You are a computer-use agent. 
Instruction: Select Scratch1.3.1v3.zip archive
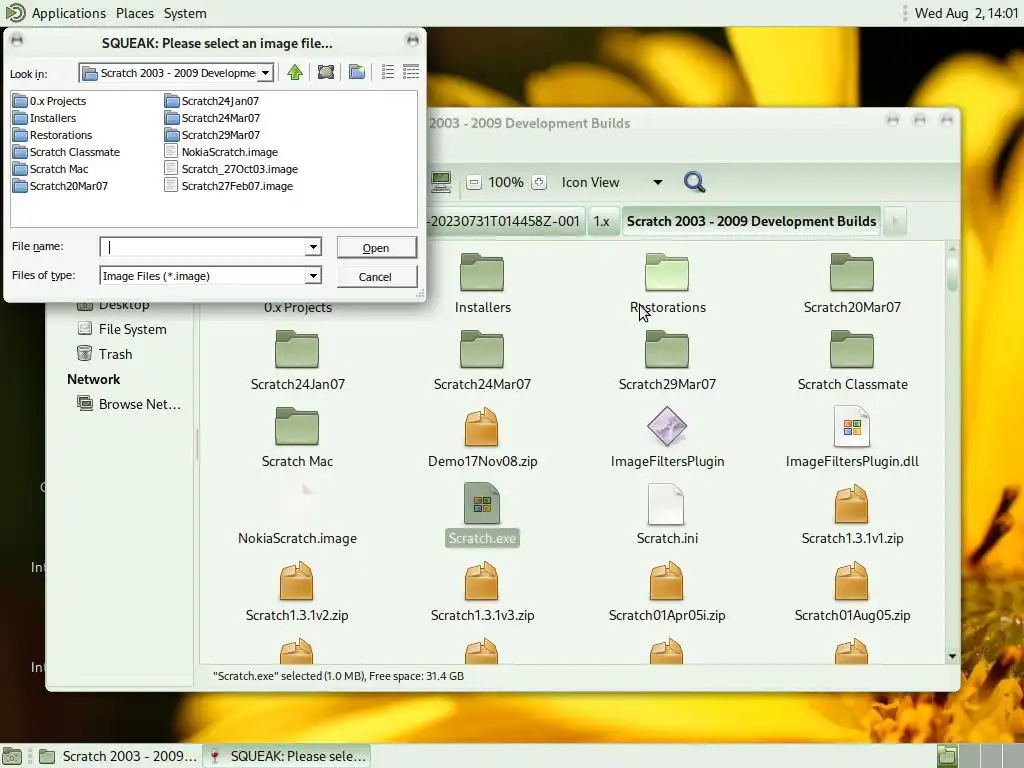[x=482, y=592]
